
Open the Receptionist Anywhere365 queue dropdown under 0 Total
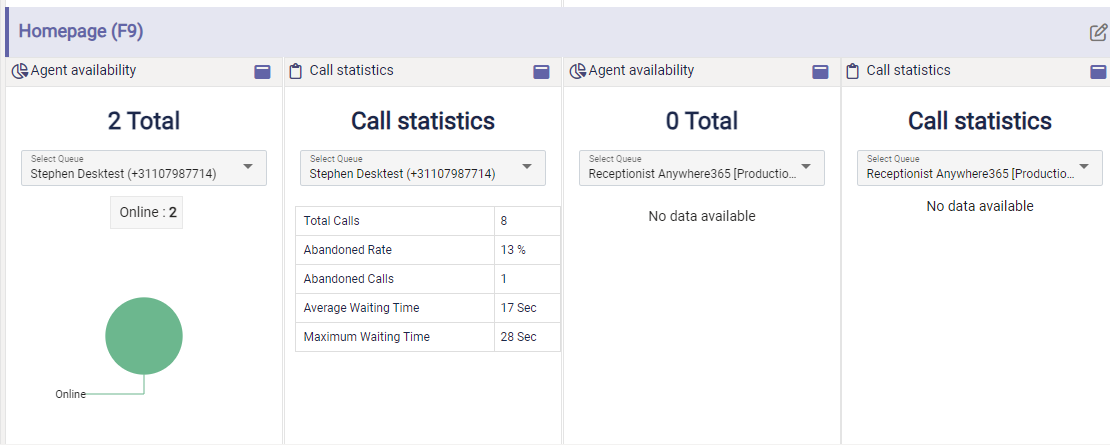click(x=702, y=168)
